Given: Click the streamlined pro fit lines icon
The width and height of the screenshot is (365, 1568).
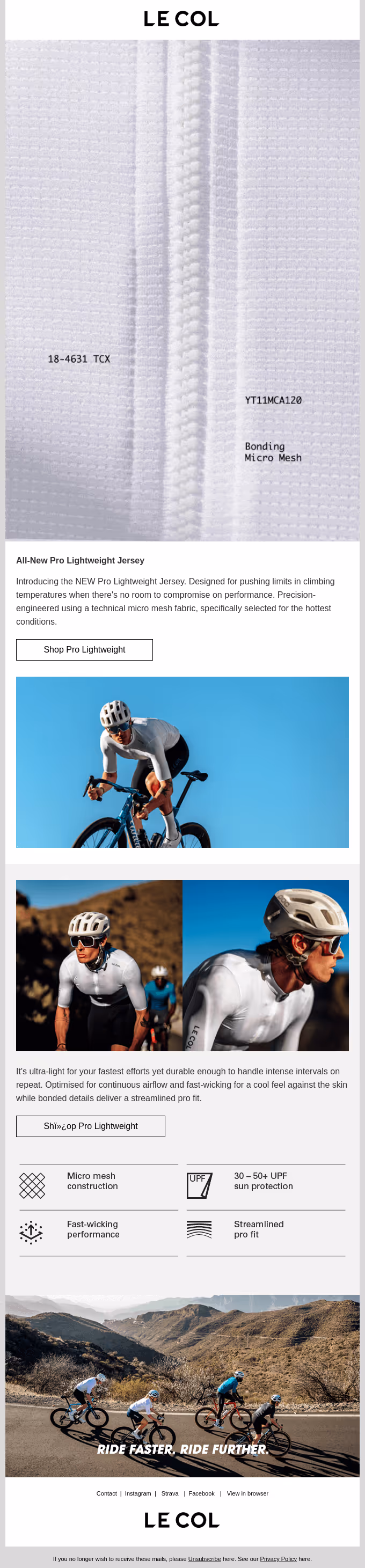Looking at the screenshot, I should [x=199, y=1229].
